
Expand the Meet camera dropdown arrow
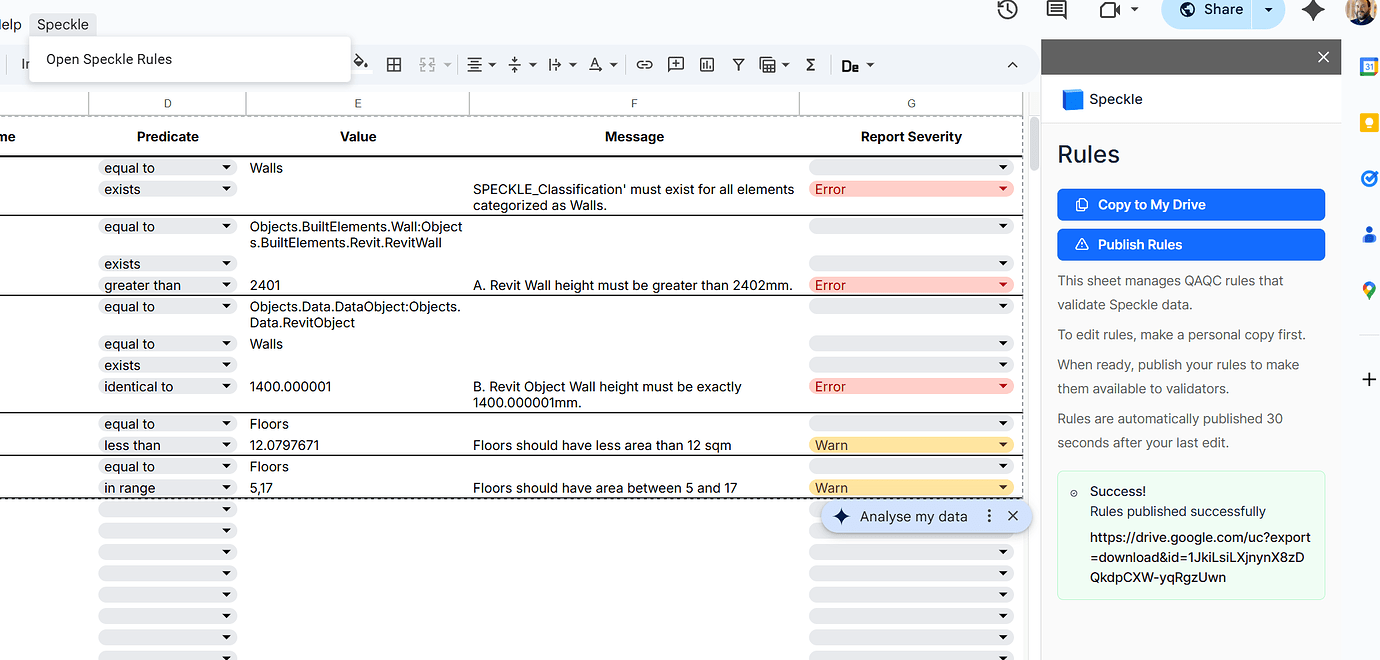[x=1134, y=10]
